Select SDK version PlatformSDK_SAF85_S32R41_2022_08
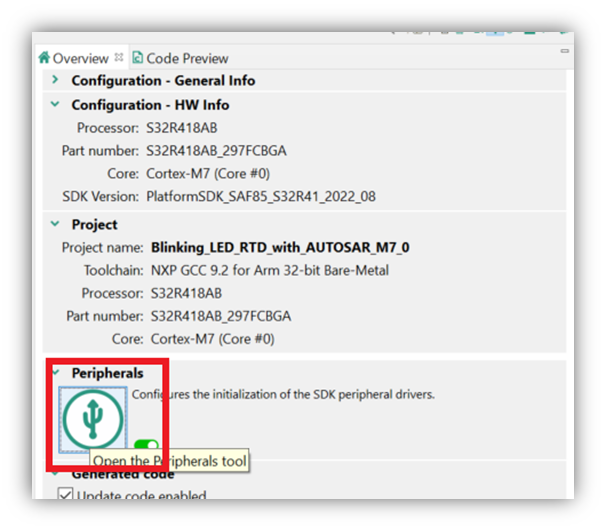 coord(261,196)
